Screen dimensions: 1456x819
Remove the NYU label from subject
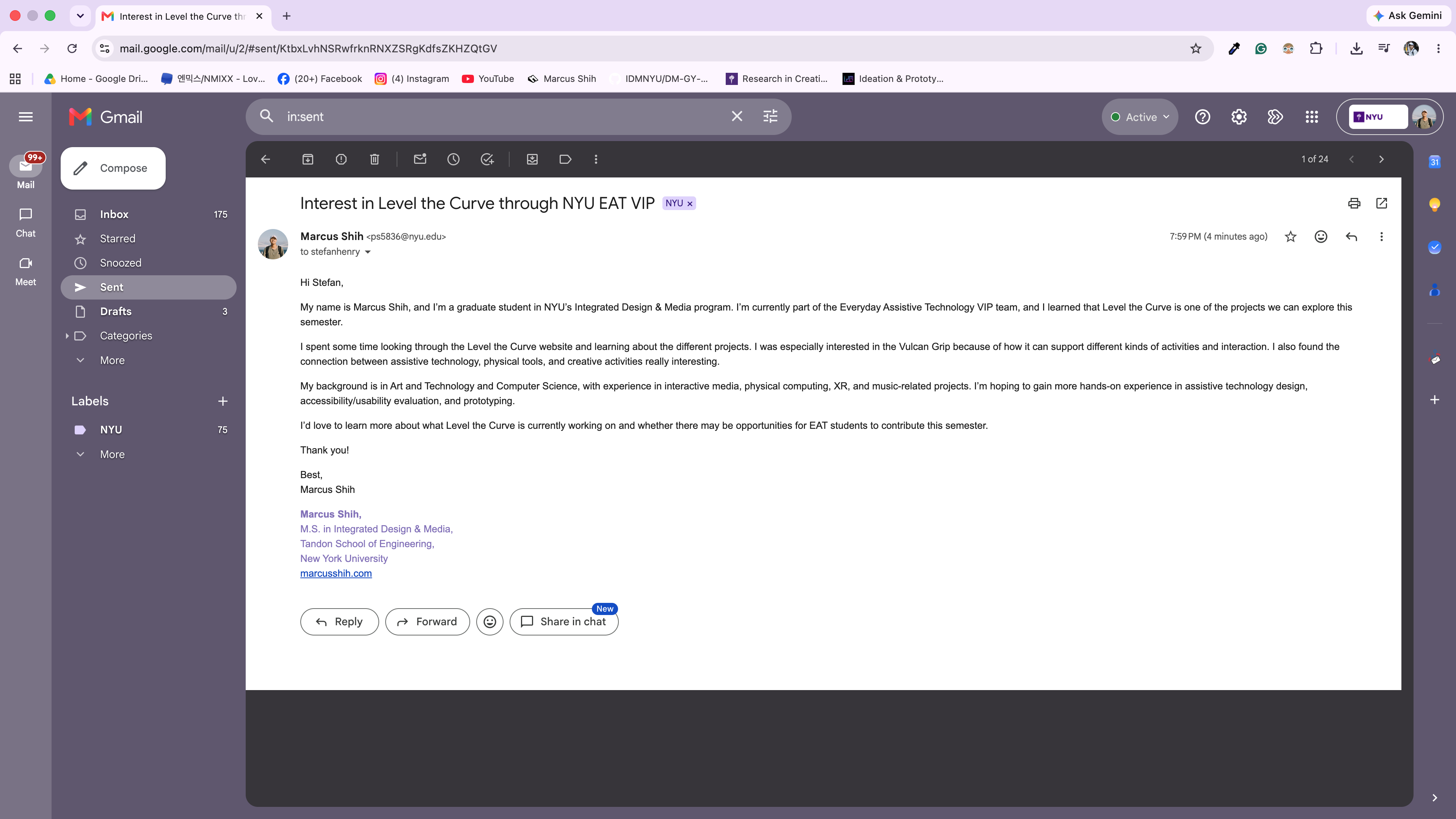[690, 204]
